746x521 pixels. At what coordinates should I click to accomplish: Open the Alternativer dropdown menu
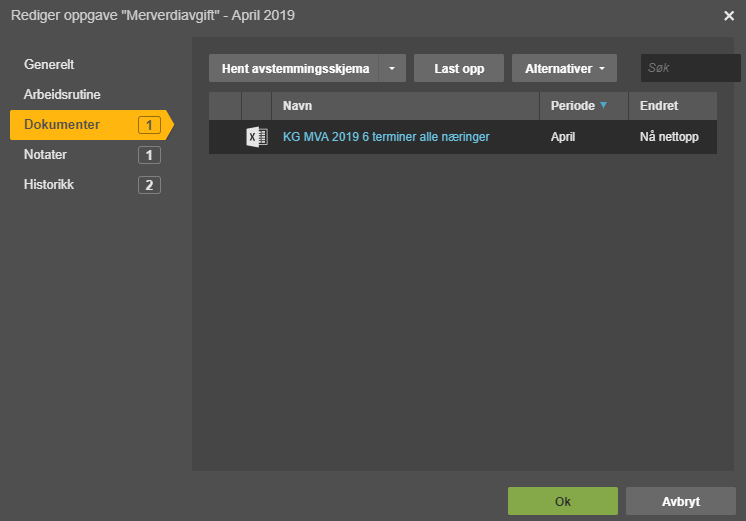pyautogui.click(x=564, y=68)
